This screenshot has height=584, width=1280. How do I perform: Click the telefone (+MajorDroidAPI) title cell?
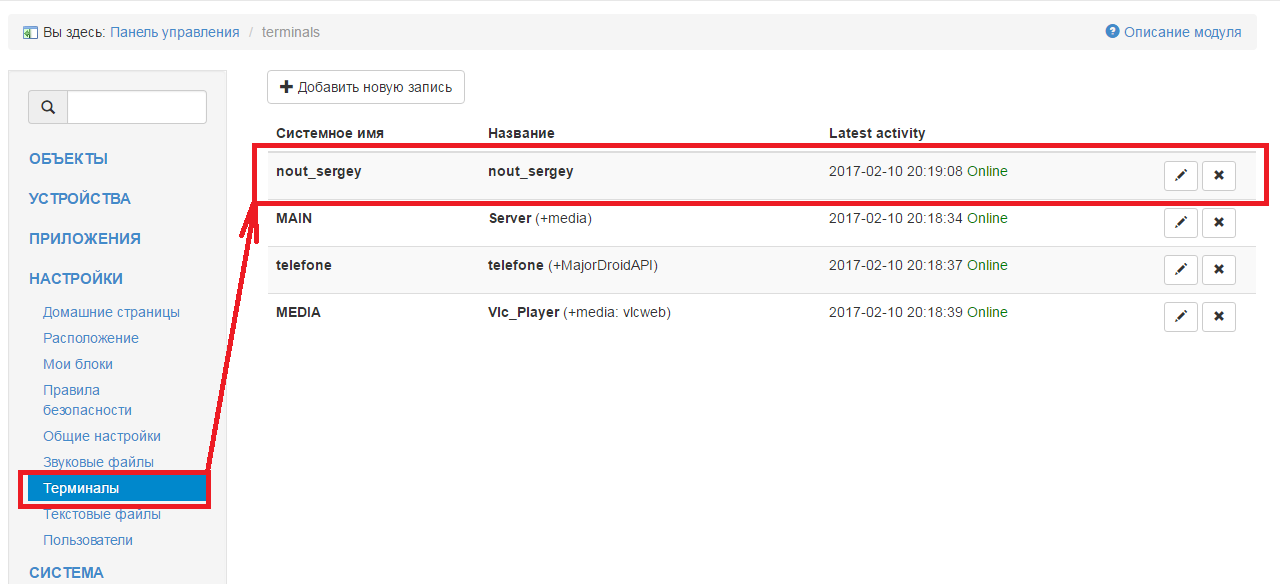(x=573, y=265)
